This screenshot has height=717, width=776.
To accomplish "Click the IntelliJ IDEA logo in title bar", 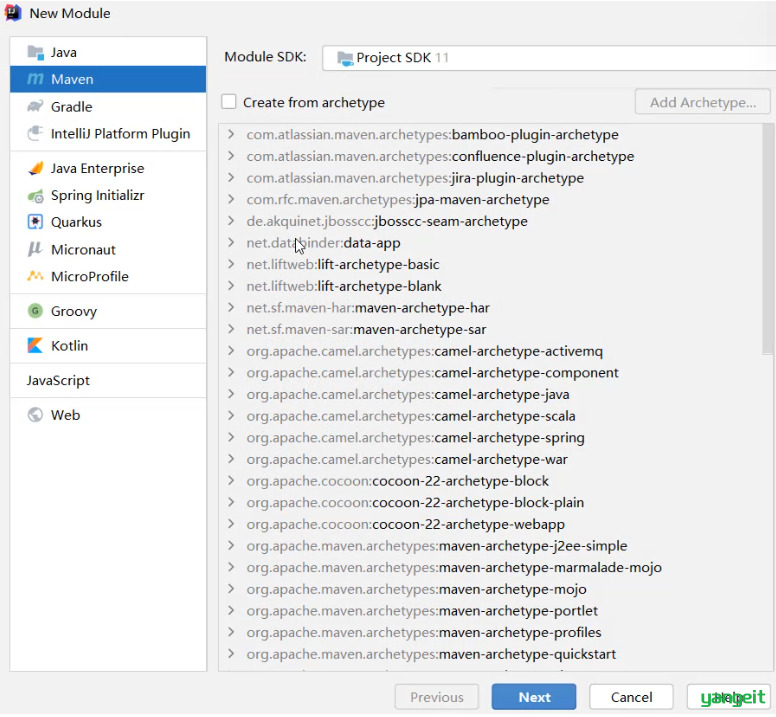I will (12, 13).
